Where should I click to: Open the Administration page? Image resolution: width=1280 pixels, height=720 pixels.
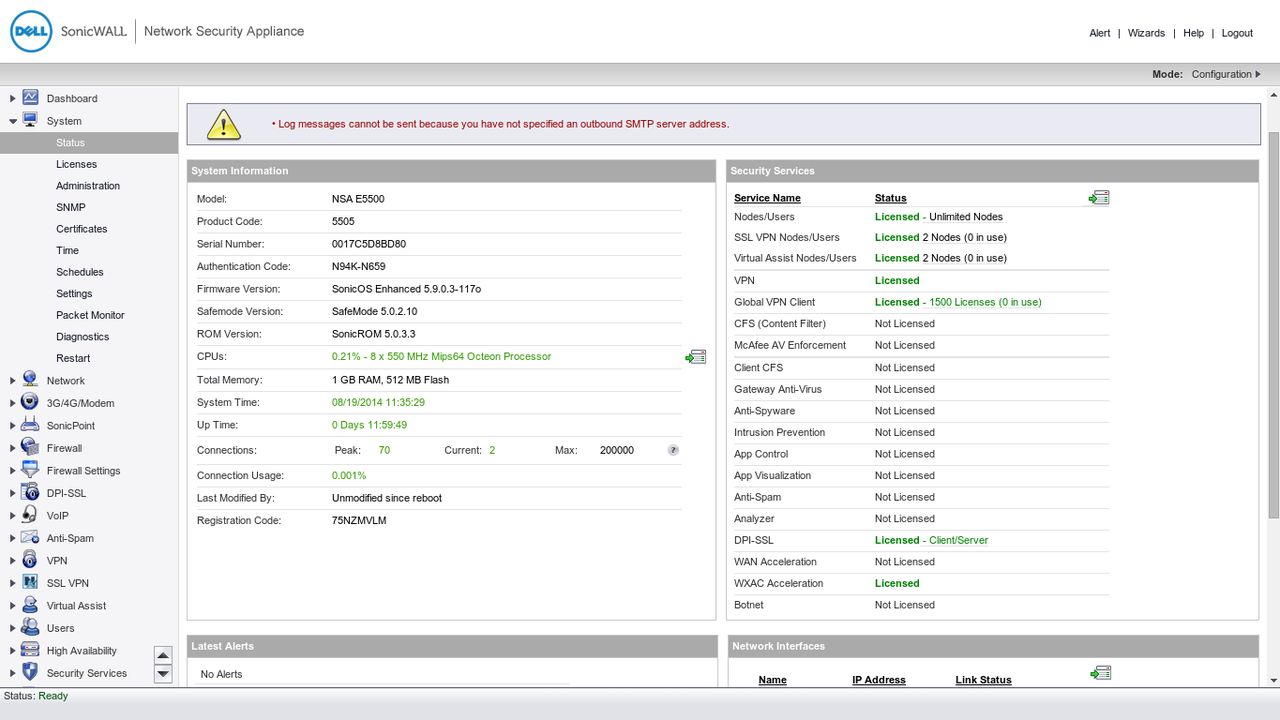[x=88, y=186]
